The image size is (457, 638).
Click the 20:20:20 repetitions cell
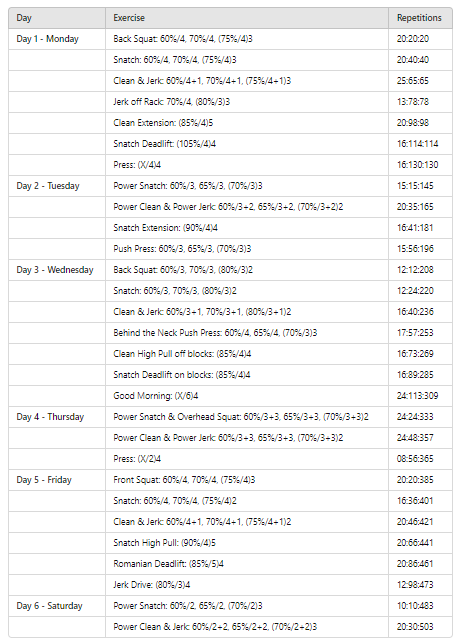[420, 39]
